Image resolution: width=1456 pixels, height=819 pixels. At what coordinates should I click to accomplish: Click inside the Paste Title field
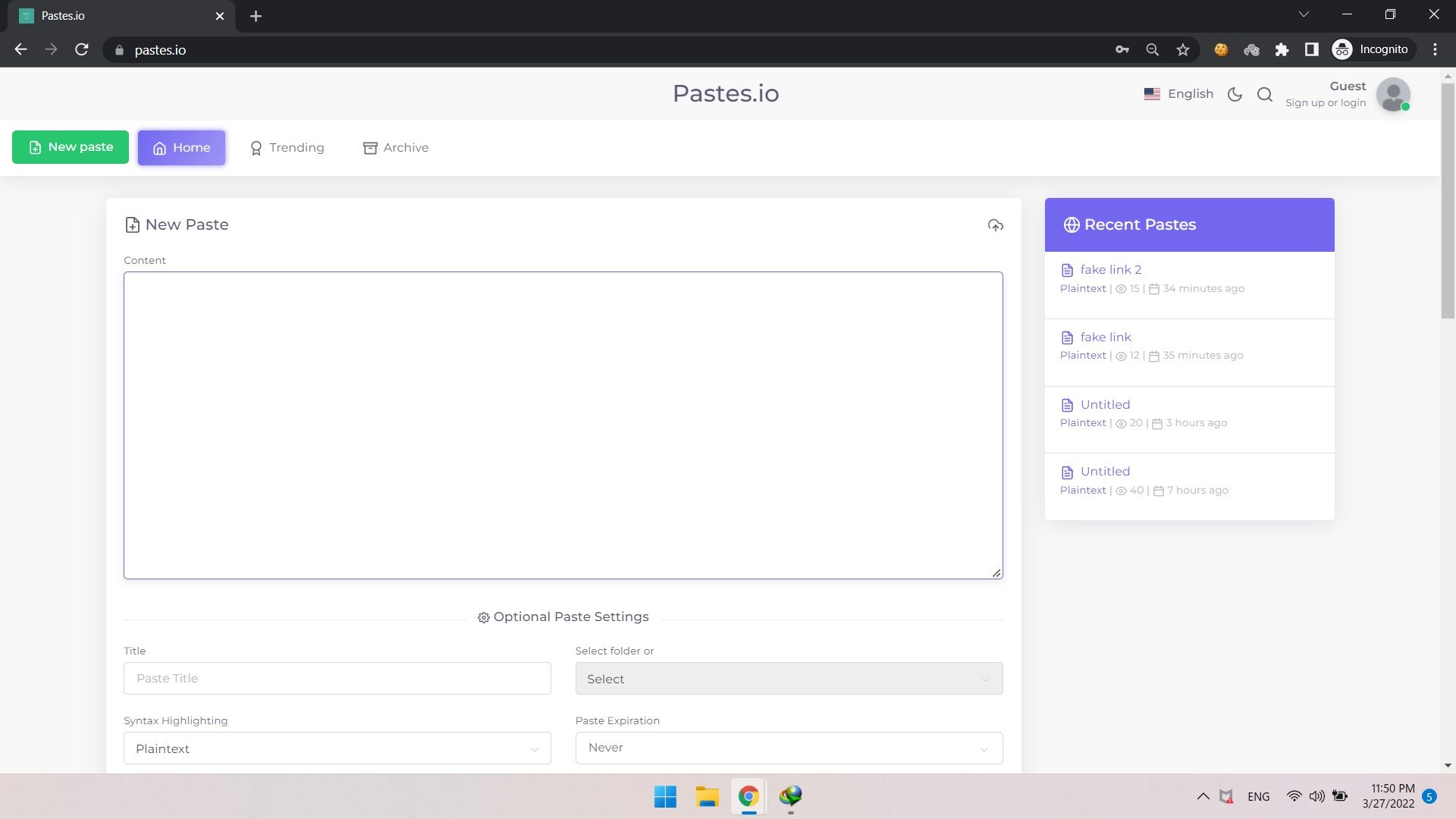(x=337, y=678)
